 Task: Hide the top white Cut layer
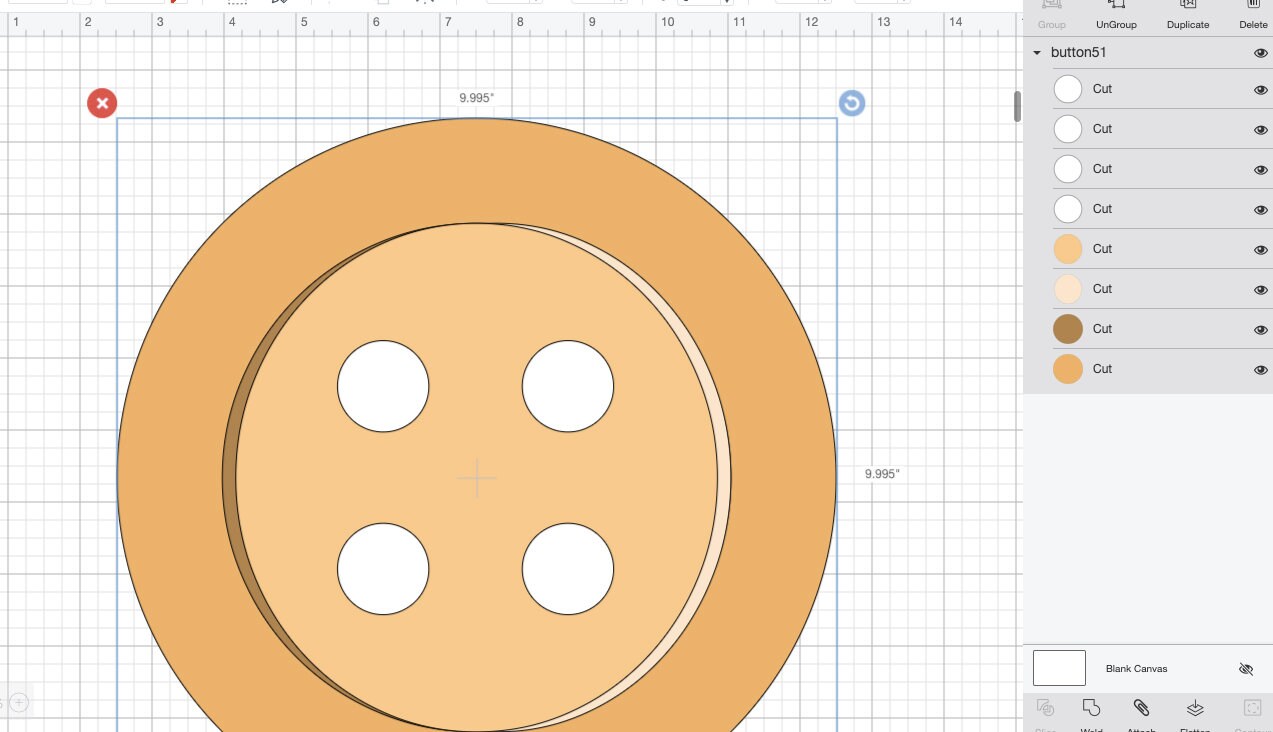pyautogui.click(x=1260, y=89)
